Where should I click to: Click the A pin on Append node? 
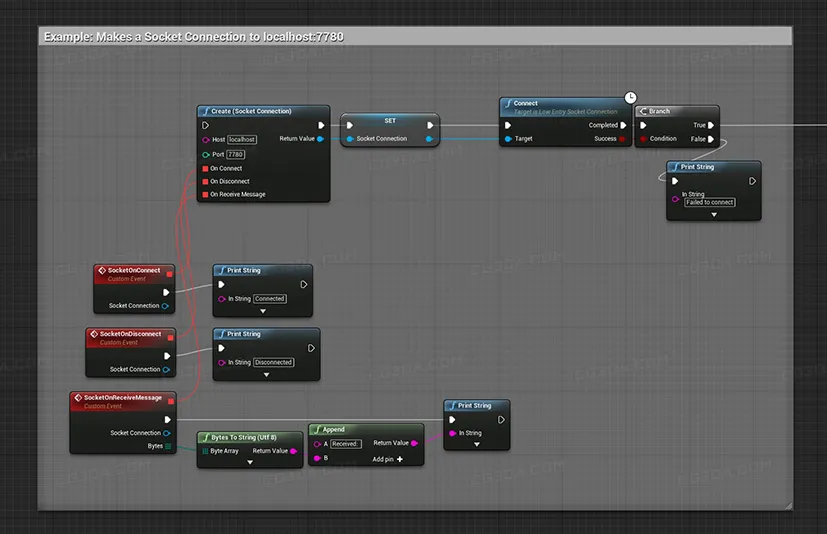pyautogui.click(x=318, y=444)
